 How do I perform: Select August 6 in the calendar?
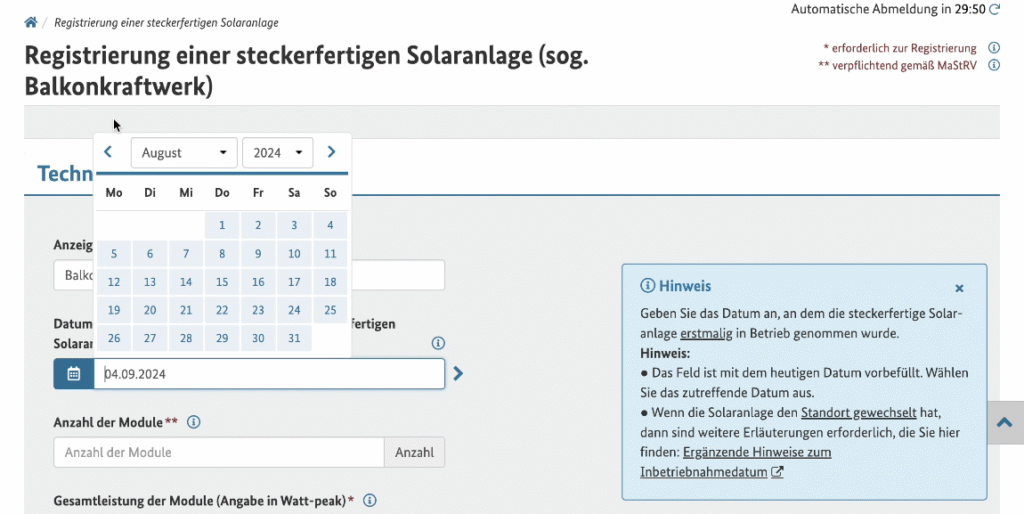tap(150, 253)
